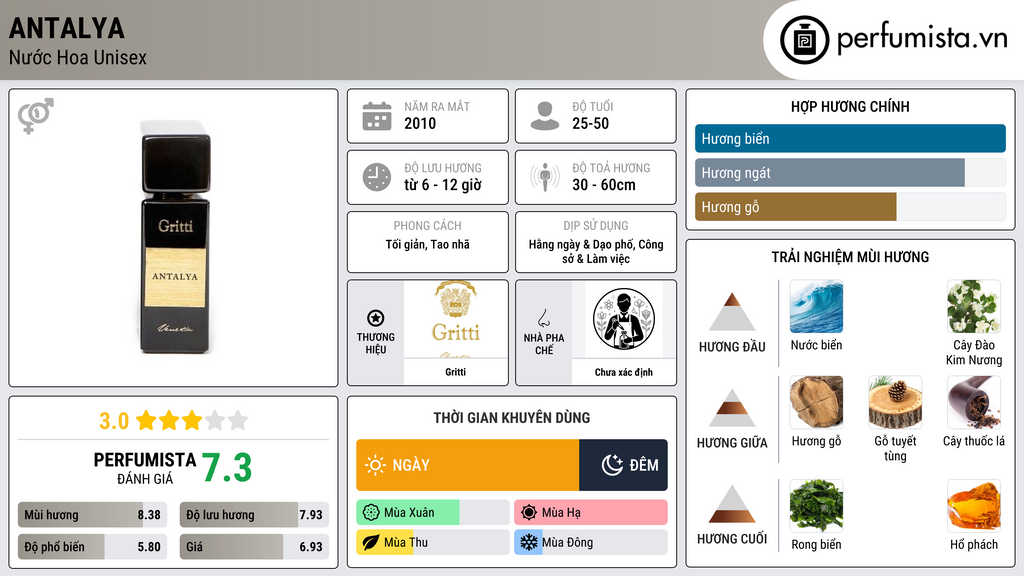1024x576 pixels.
Task: Click the sillage icon beside Độ toả hương
Action: coord(545,177)
